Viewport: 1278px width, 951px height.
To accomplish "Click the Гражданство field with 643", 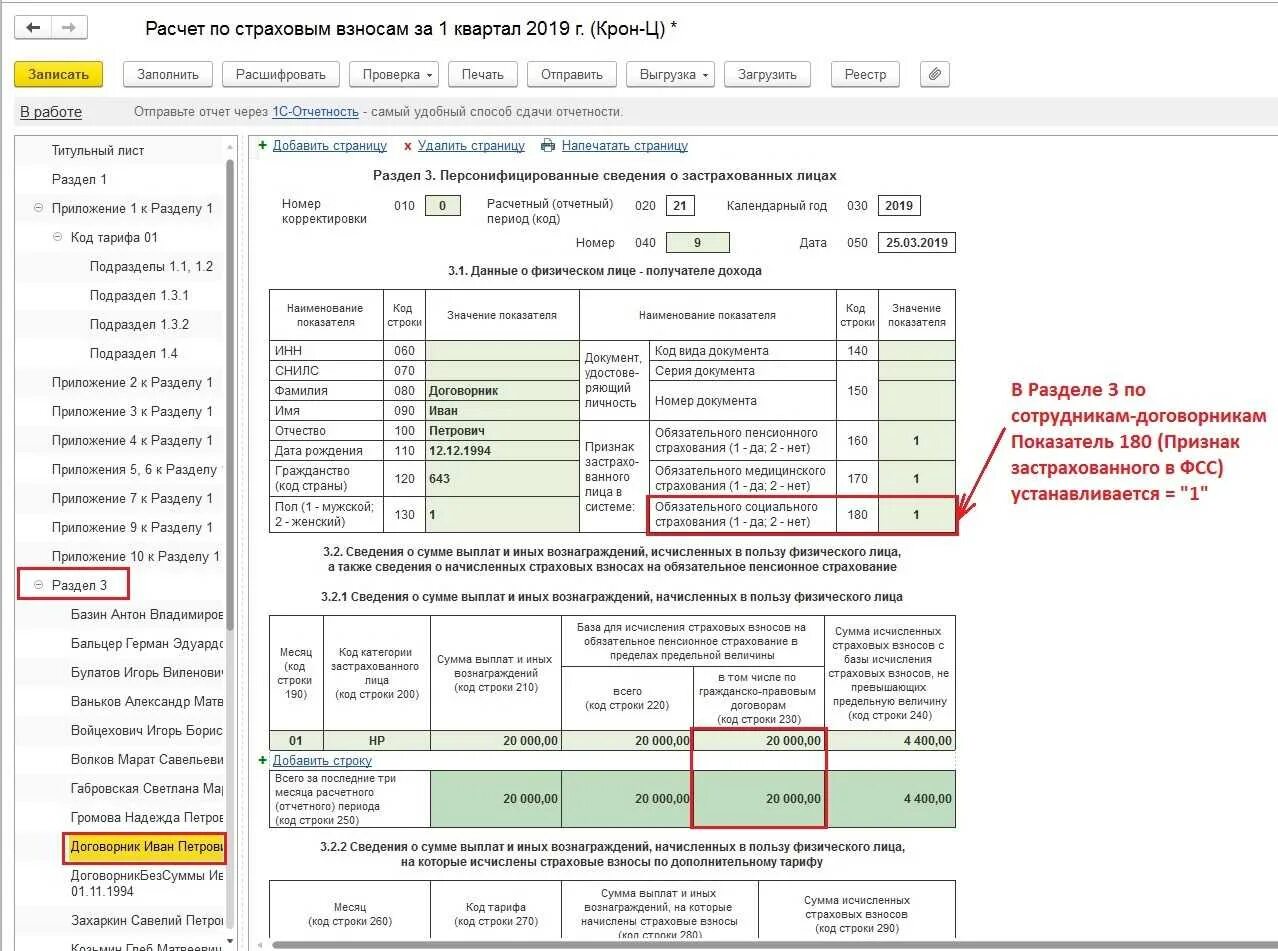I will click(502, 478).
